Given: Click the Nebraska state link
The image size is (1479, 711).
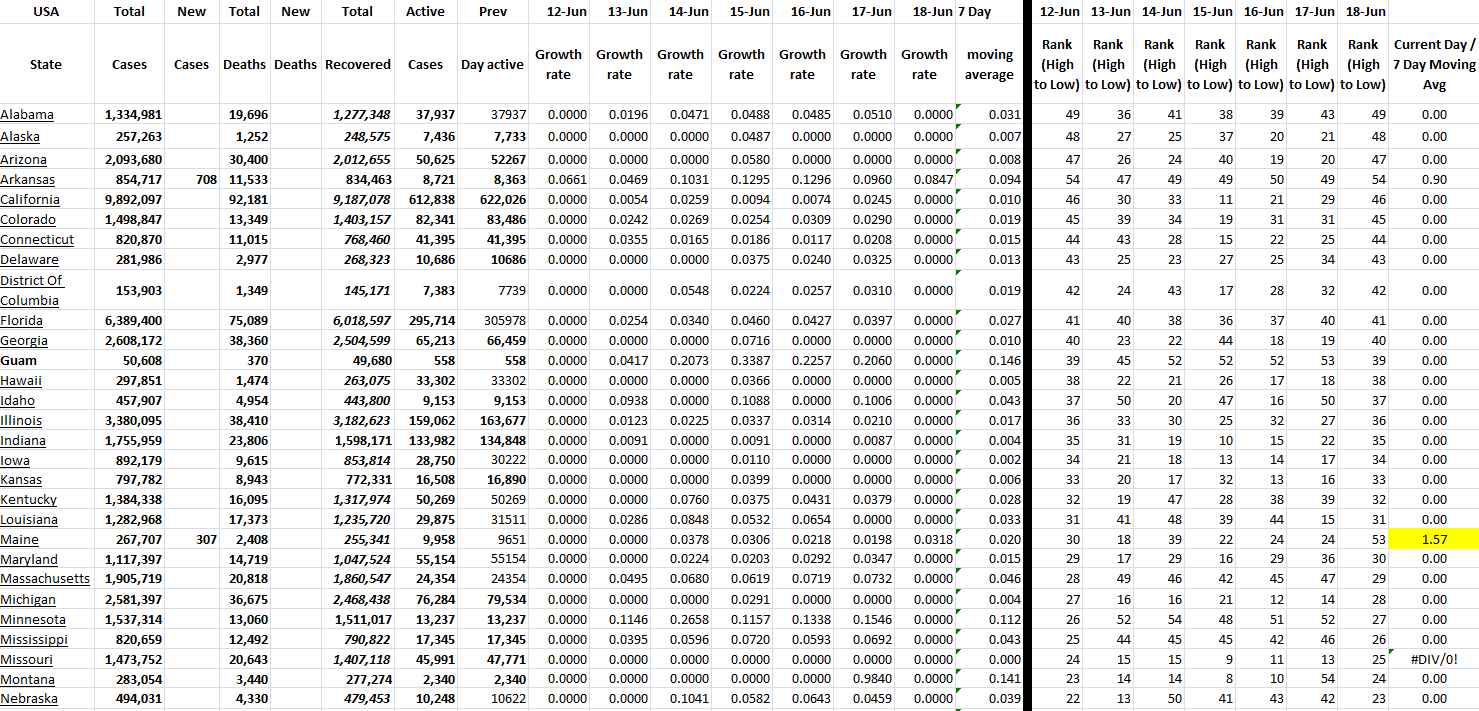Looking at the screenshot, I should tap(29, 699).
